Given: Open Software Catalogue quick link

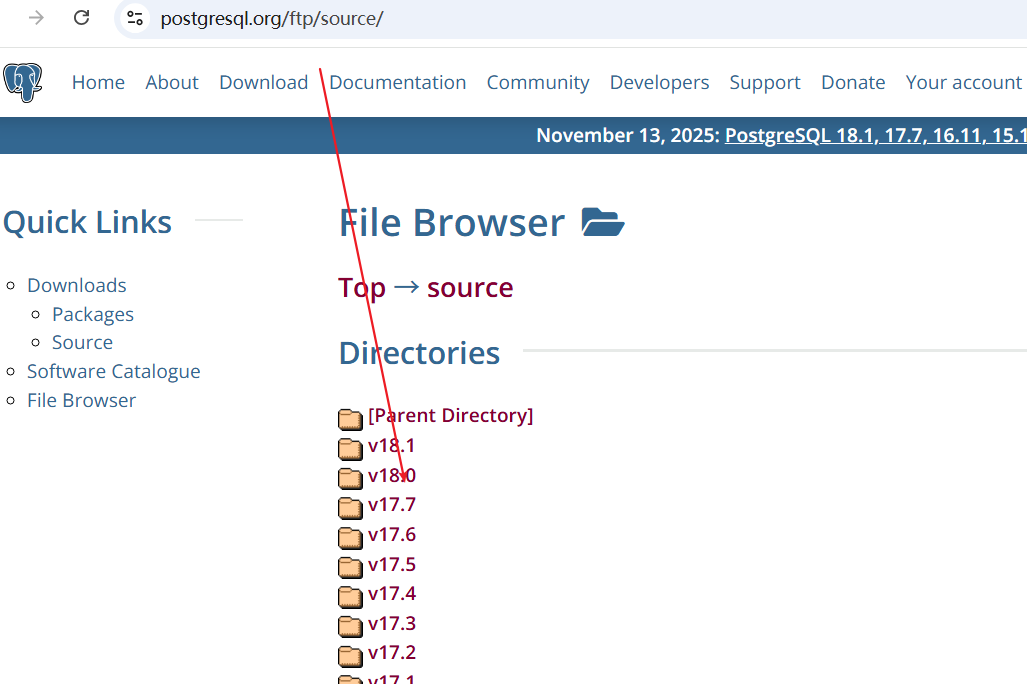Looking at the screenshot, I should 113,371.
